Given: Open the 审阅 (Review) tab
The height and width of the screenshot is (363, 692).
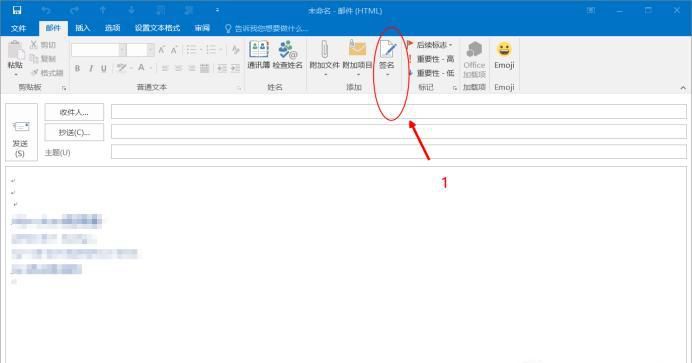Looking at the screenshot, I should [x=202, y=28].
